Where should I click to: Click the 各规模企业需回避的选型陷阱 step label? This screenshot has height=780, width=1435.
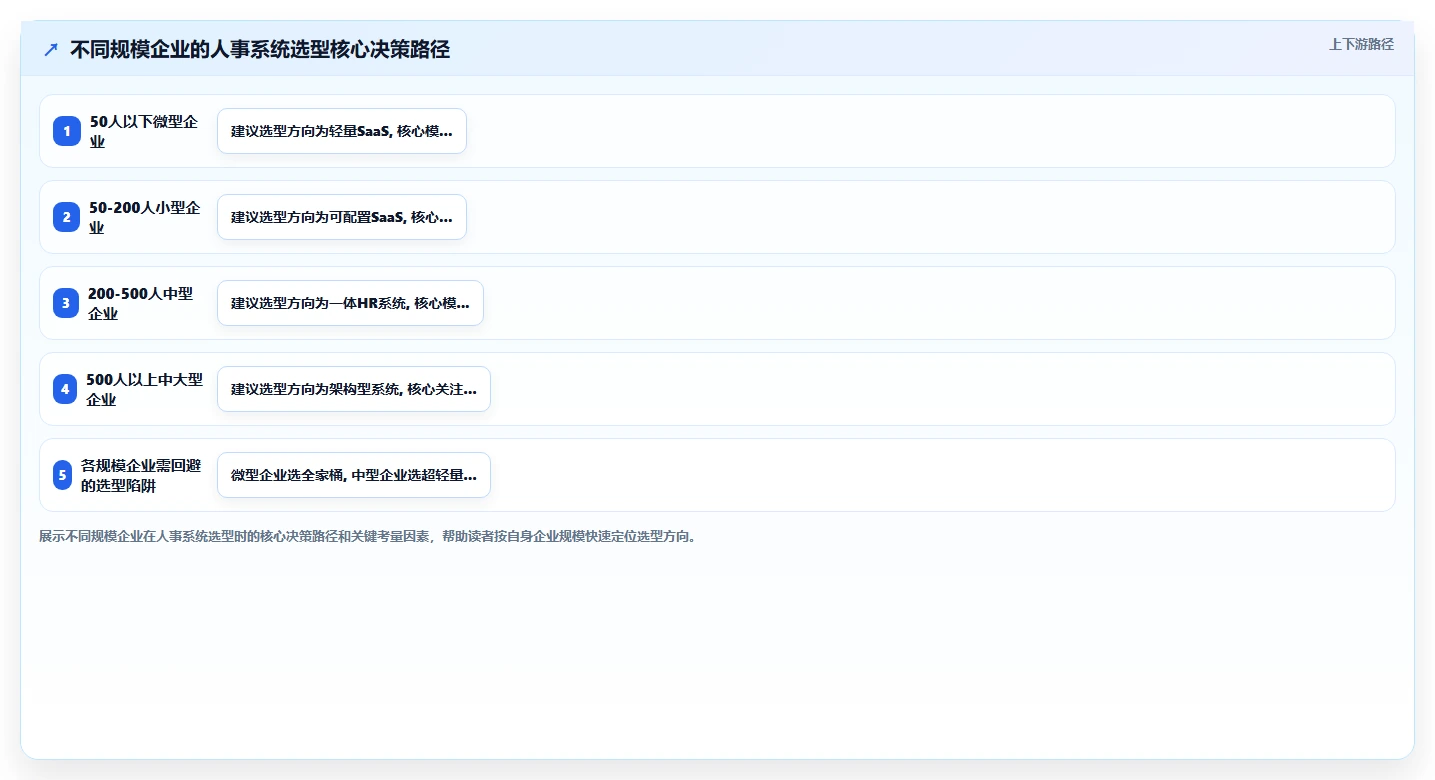[x=141, y=475]
